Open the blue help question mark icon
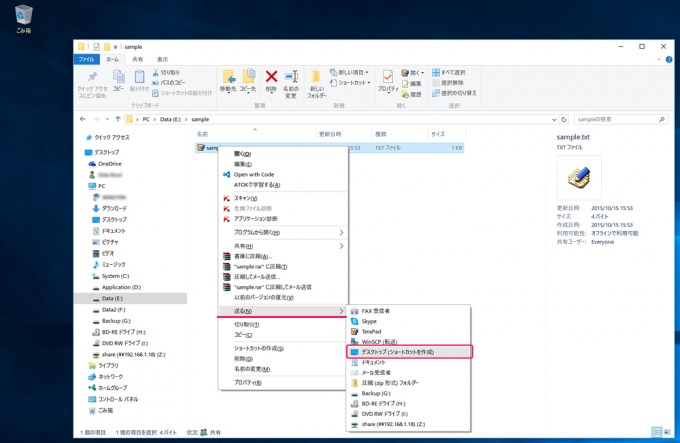This screenshot has height=443, width=680. point(669,60)
